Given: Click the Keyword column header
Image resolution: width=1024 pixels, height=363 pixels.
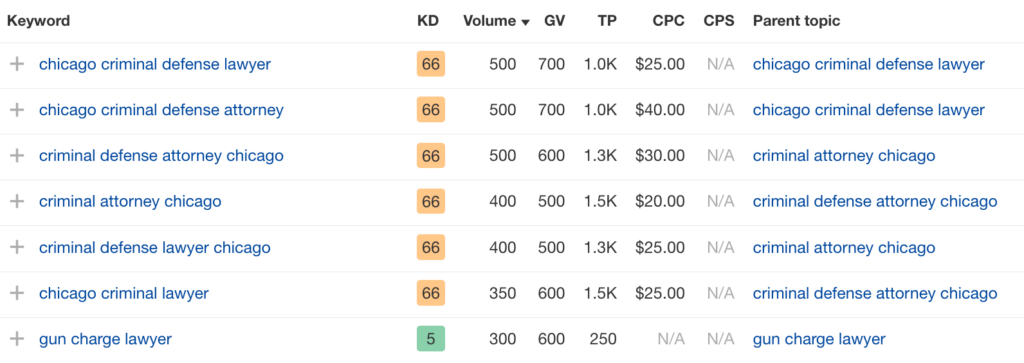Looking at the screenshot, I should (x=39, y=21).
